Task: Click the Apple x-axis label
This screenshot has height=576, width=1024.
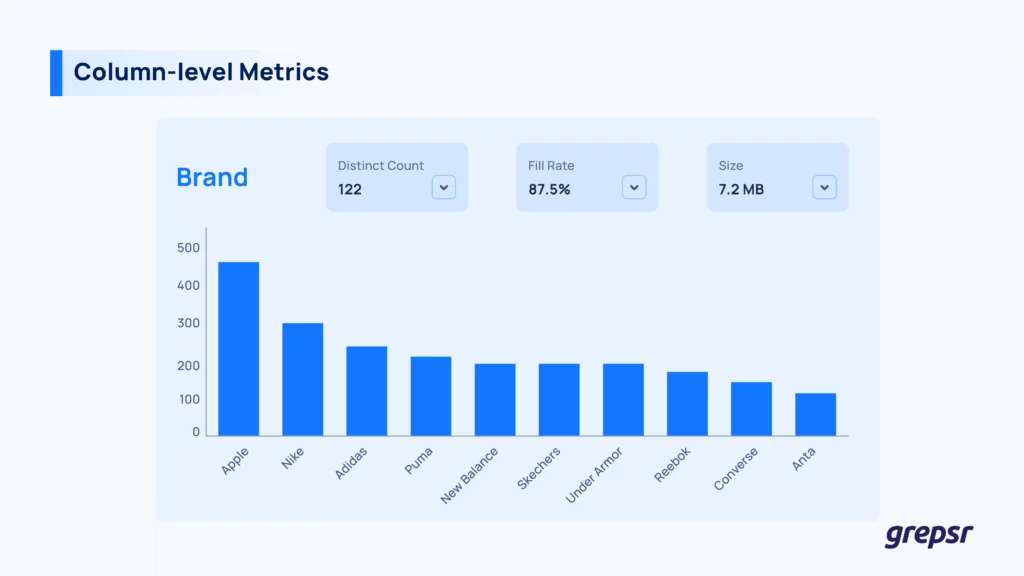Action: pos(235,460)
